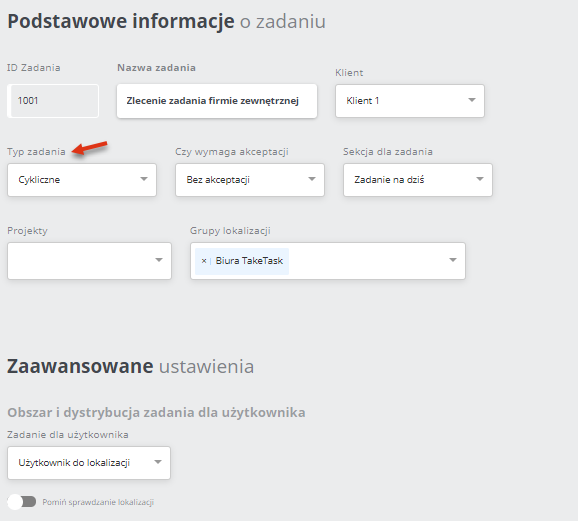Image resolution: width=578 pixels, height=521 pixels.
Task: Click the Typ zadania dropdown arrow
Action: coord(144,179)
